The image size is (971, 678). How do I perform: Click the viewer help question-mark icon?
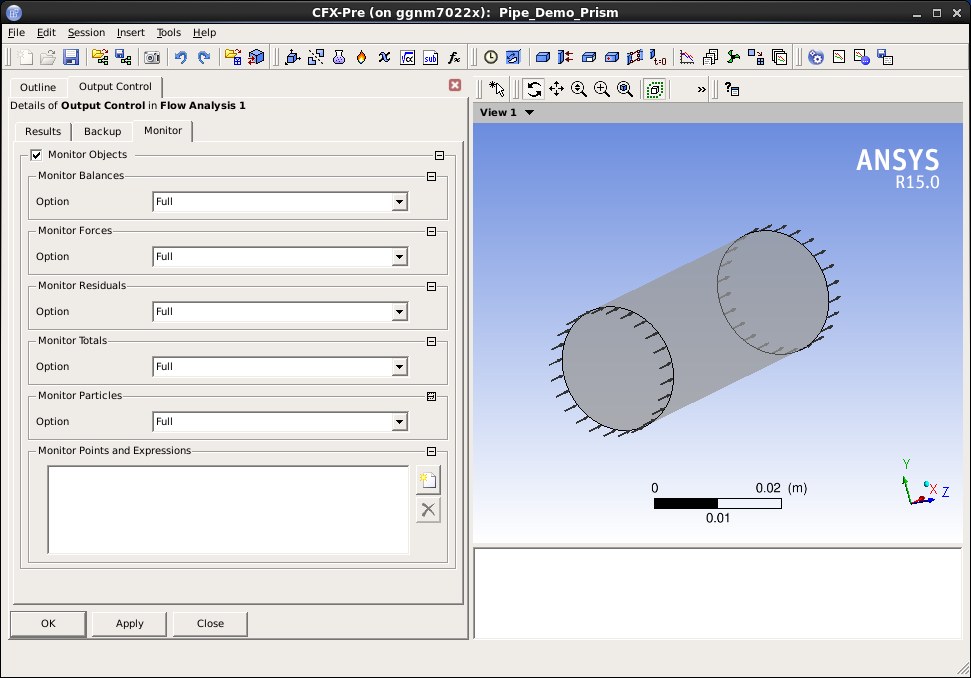(x=732, y=89)
